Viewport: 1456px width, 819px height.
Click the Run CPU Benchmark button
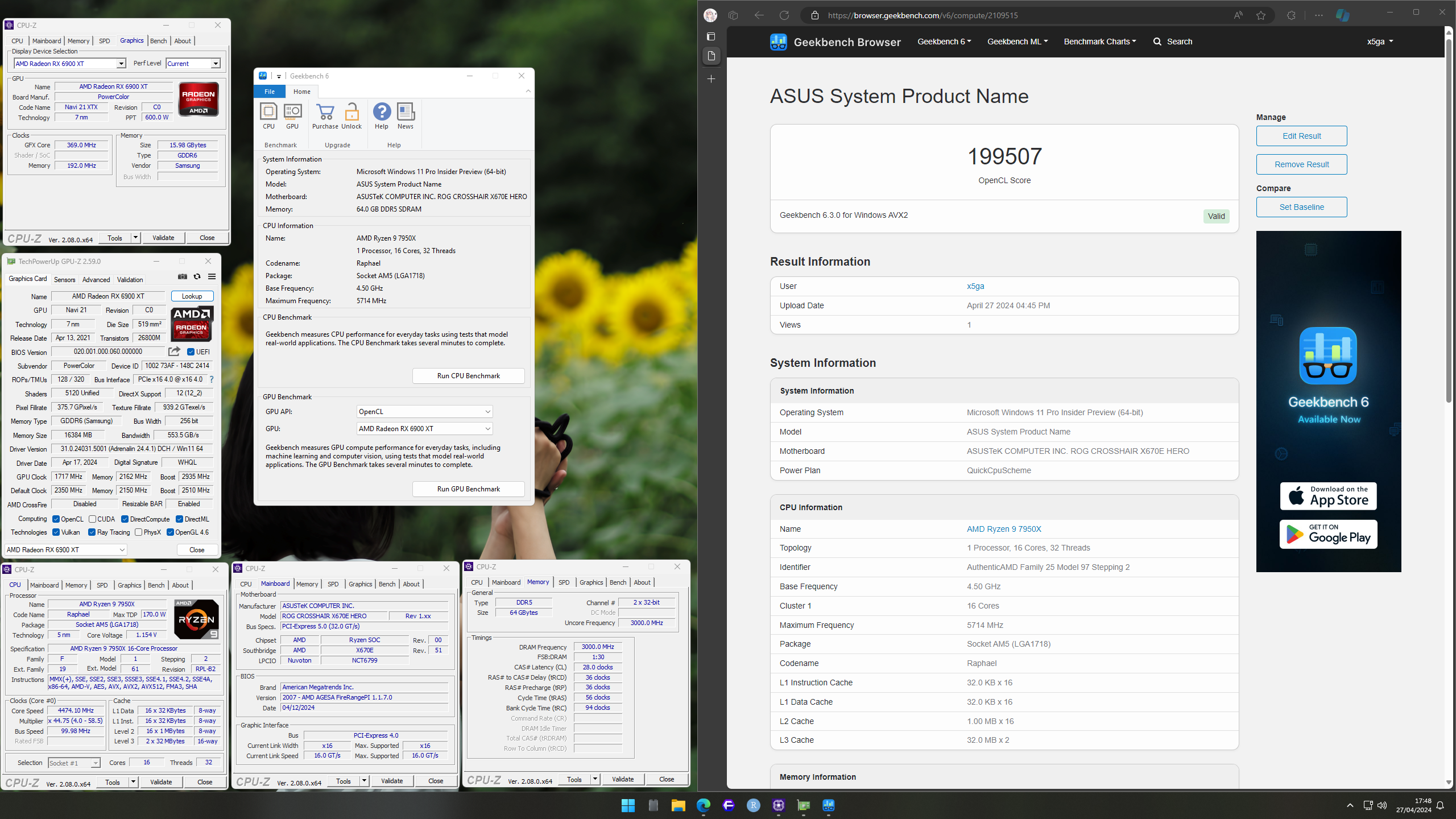(468, 376)
